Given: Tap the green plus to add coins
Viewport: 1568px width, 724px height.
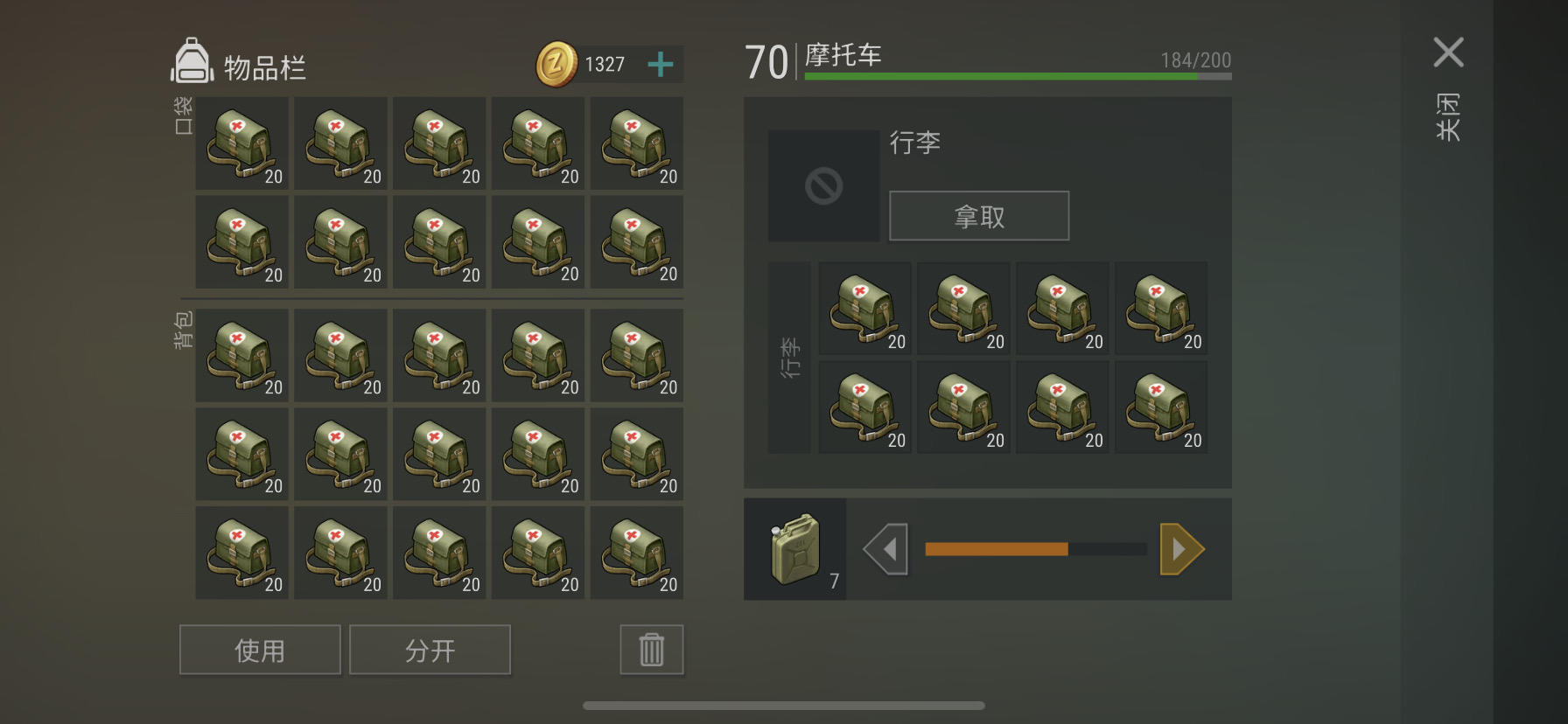Looking at the screenshot, I should click(661, 64).
